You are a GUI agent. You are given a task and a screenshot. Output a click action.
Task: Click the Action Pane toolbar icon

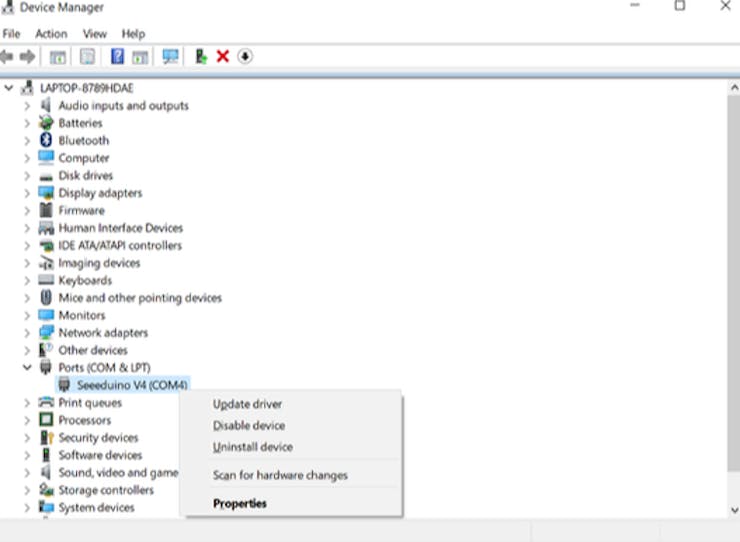pos(140,57)
